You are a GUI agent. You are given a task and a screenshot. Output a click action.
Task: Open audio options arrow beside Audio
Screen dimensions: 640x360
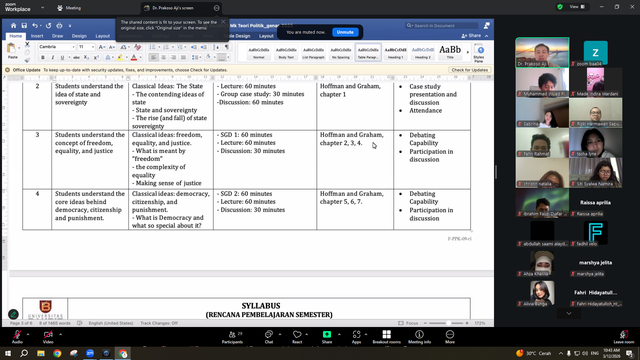click(x=28, y=334)
